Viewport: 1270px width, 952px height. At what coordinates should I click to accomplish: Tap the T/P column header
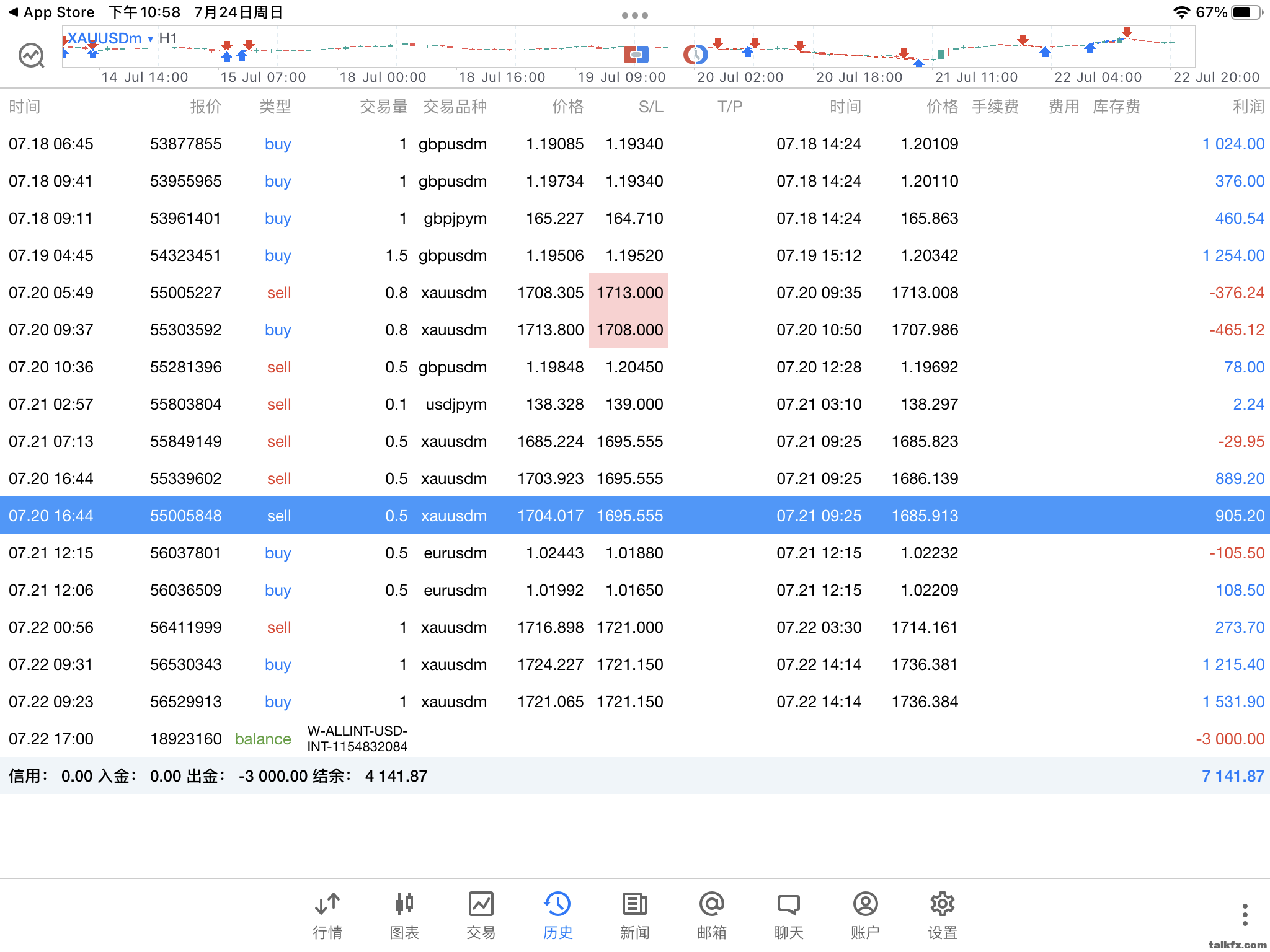pos(729,107)
